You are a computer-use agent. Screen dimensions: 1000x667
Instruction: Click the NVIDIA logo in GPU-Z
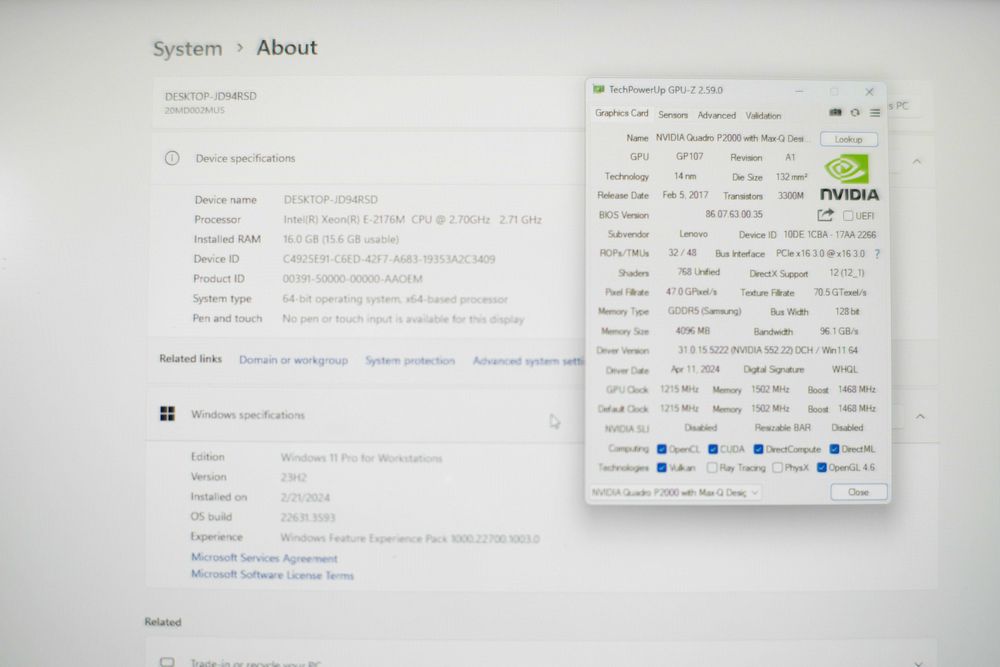(849, 179)
